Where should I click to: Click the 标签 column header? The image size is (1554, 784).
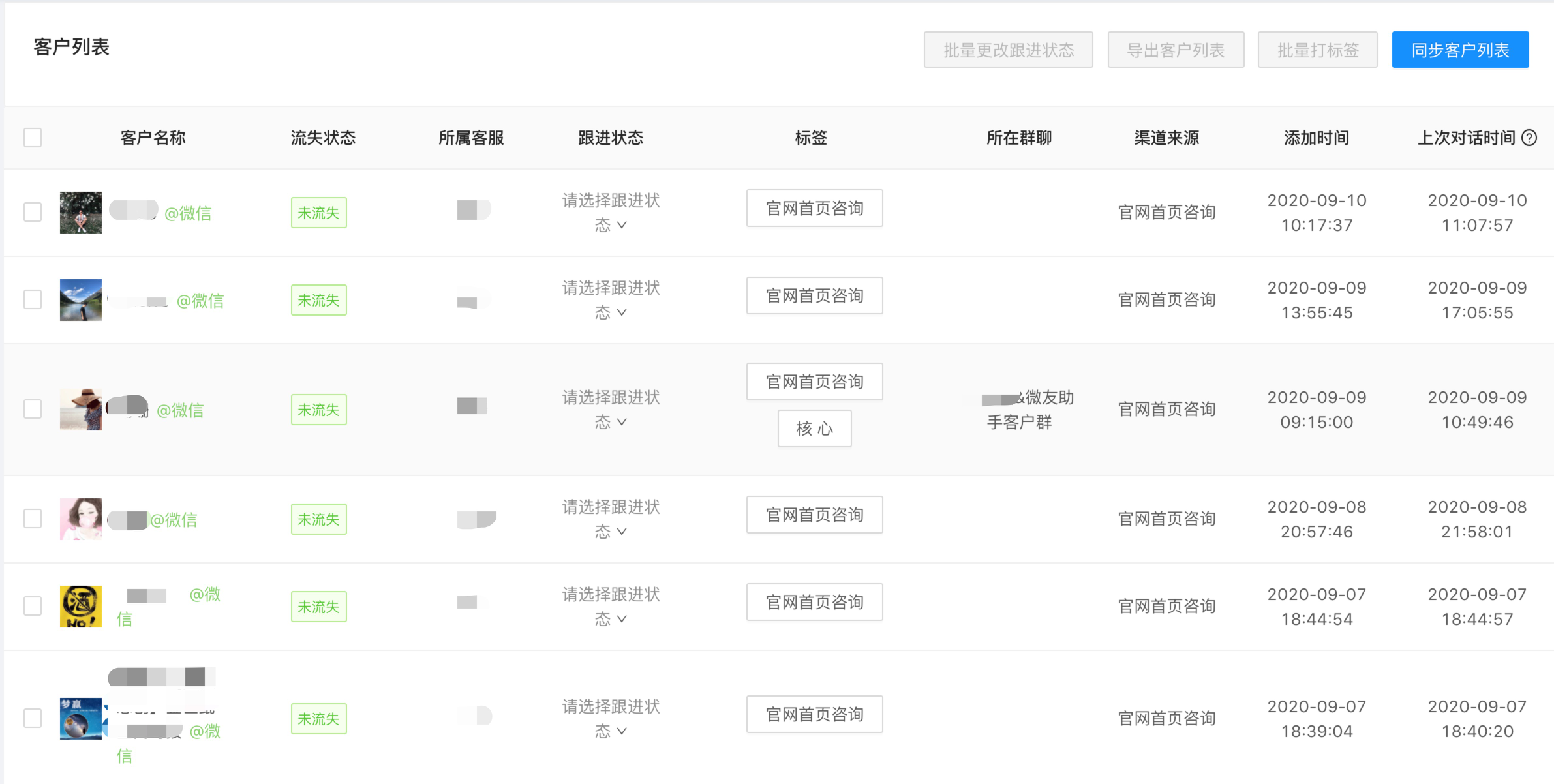(811, 138)
